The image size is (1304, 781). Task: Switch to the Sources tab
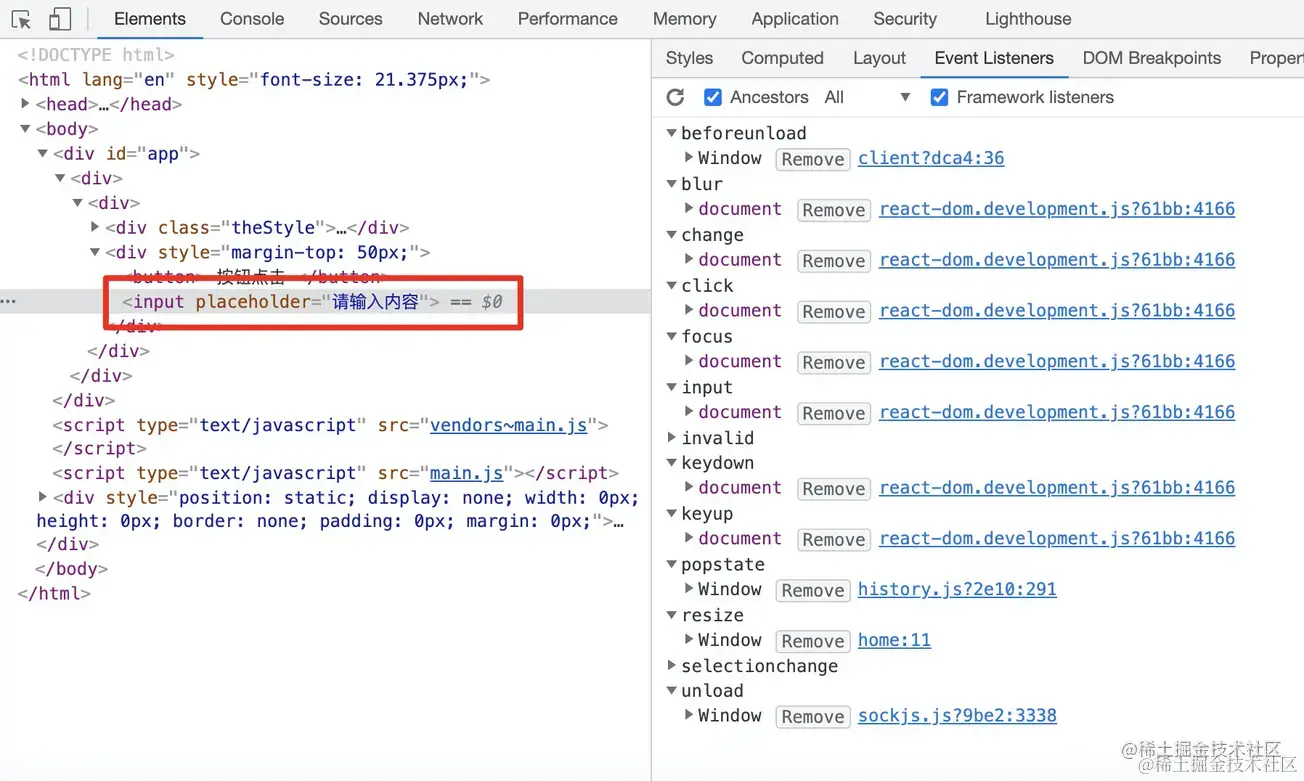(350, 19)
